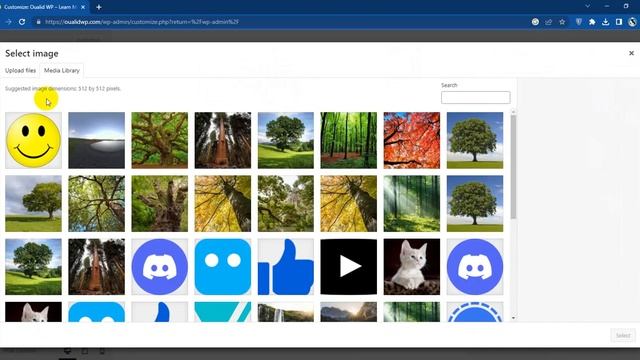Select the yellow smiley face image
640x360 pixels.
[33, 140]
